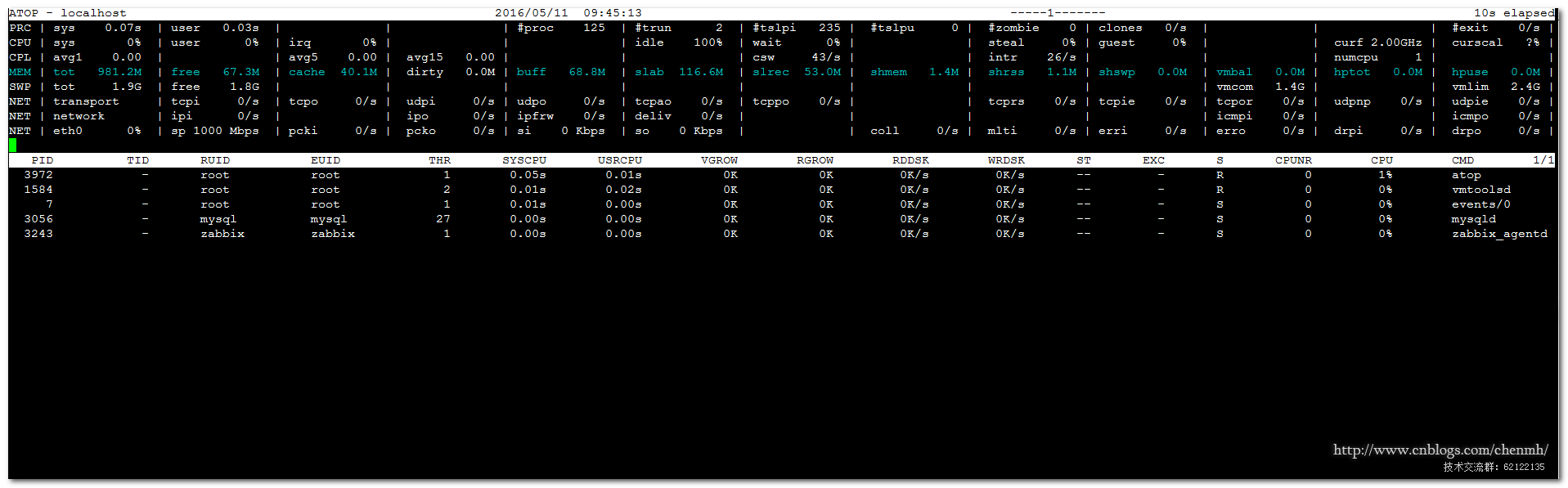The height and width of the screenshot is (488, 1568).
Task: Click the 'ATOP - localhost' title text
Action: click(68, 13)
